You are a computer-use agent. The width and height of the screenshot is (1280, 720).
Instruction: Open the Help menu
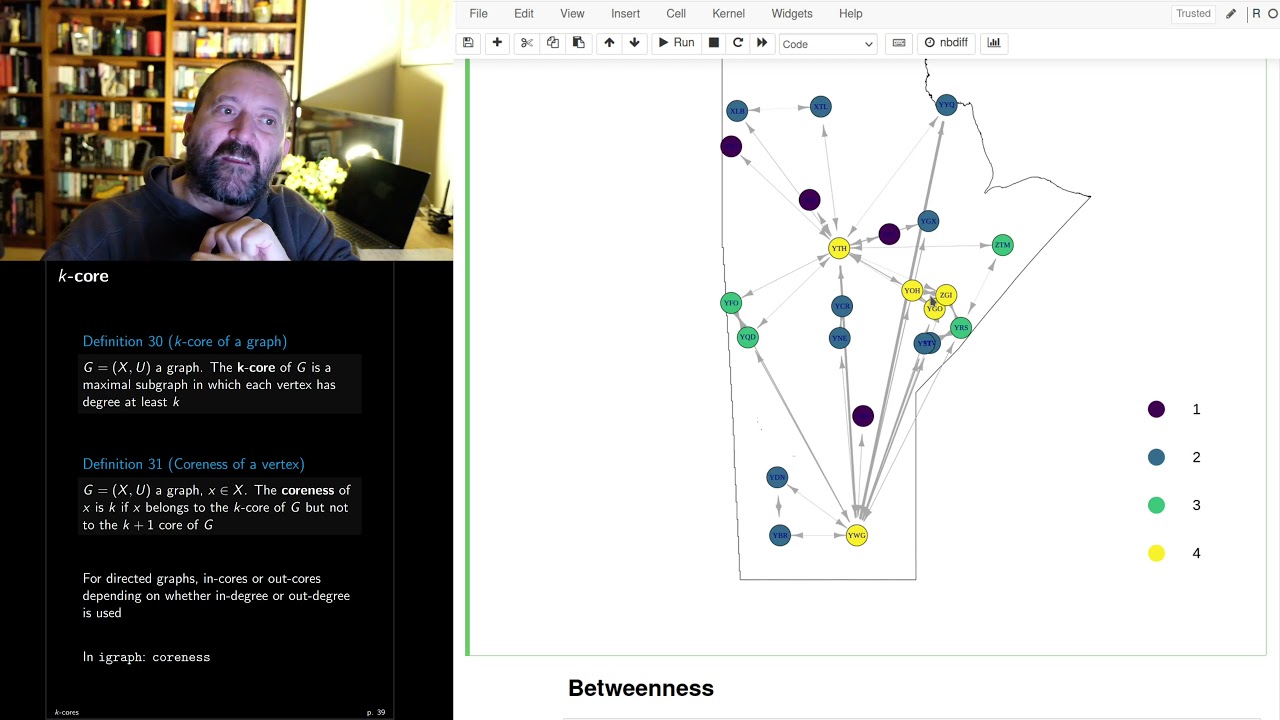tap(851, 14)
